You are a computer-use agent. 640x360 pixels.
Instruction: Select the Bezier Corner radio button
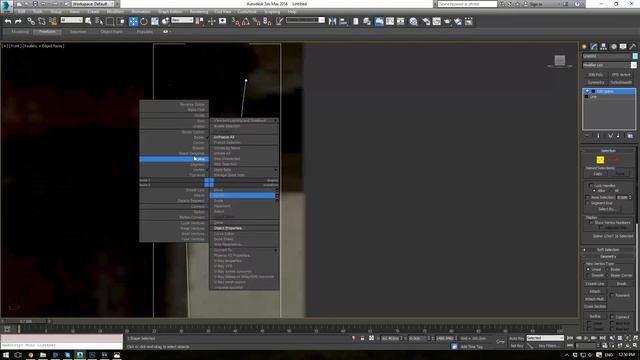click(x=607, y=276)
